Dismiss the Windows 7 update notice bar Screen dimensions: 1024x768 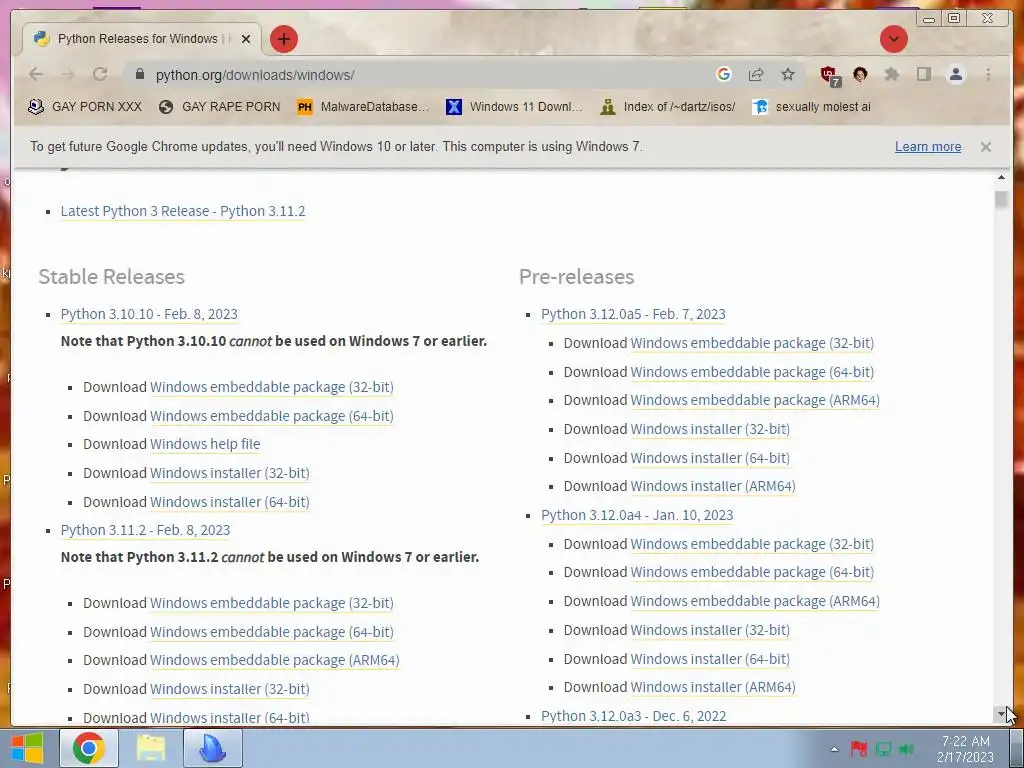(986, 147)
